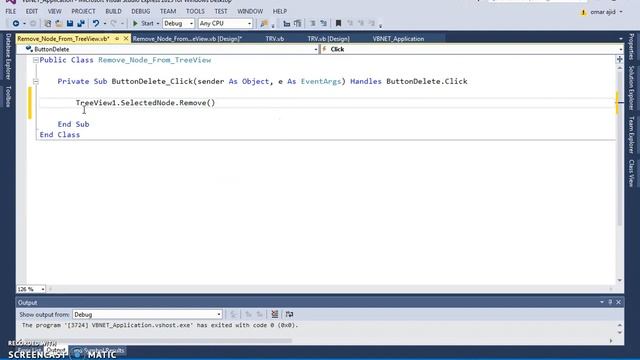
Task: Click the New Project toolbar icon
Action: (x=48, y=24)
